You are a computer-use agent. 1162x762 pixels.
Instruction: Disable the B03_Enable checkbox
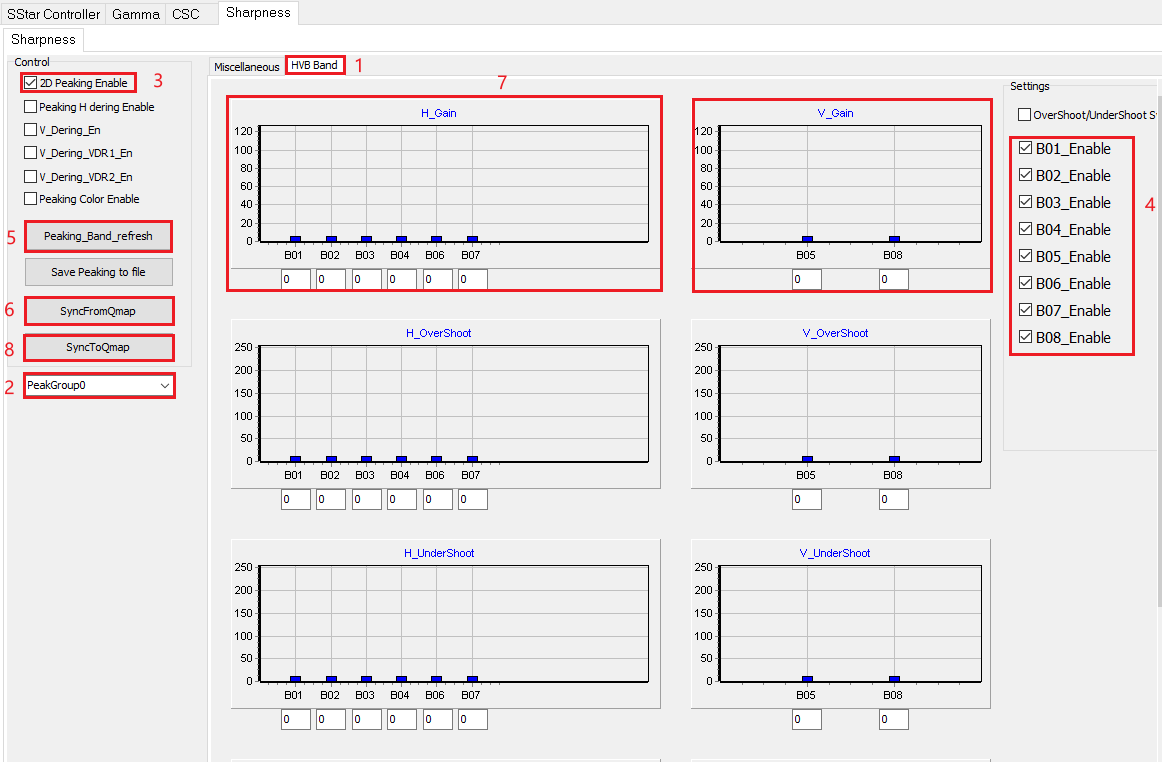tap(1026, 202)
